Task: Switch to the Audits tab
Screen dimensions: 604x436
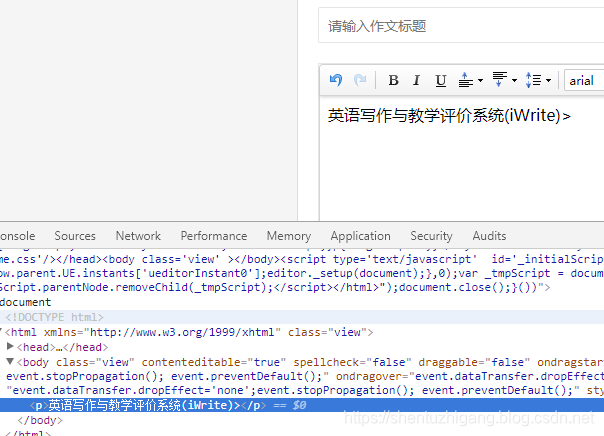Action: [x=489, y=236]
